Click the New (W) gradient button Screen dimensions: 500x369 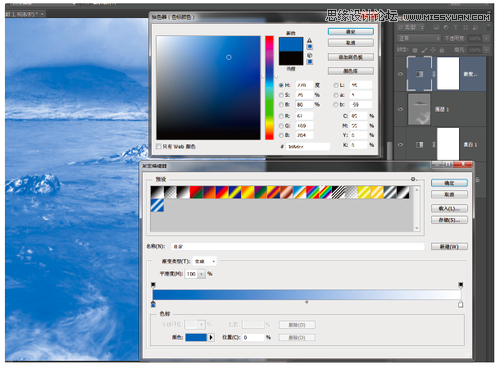449,246
